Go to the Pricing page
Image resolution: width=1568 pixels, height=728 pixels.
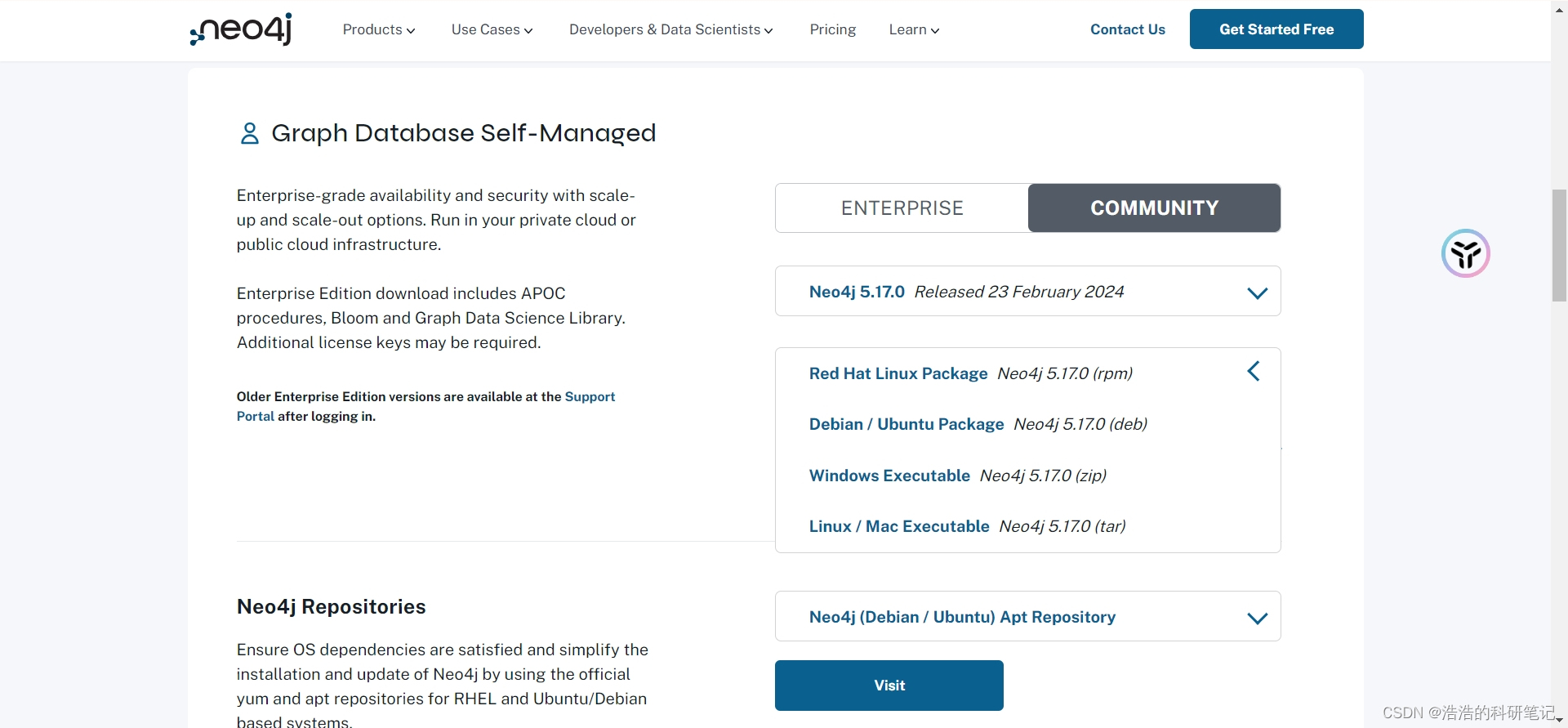tap(832, 29)
